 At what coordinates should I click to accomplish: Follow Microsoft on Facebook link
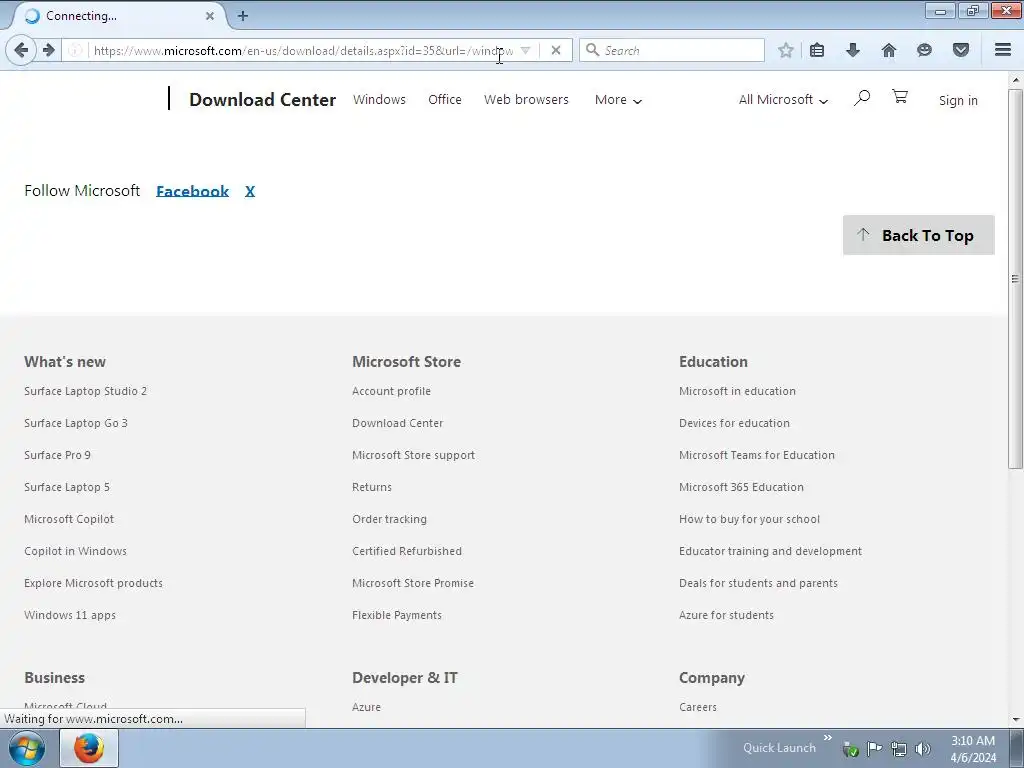coord(193,191)
